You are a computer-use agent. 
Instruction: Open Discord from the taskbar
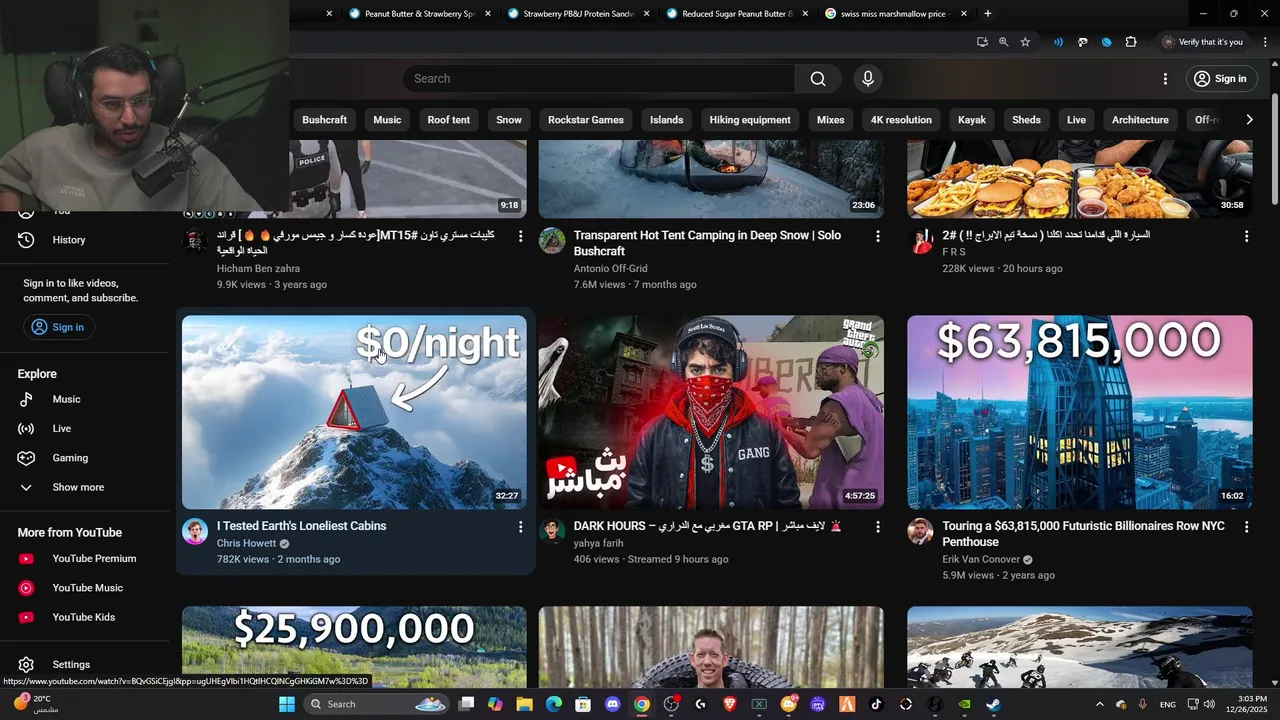click(x=613, y=704)
